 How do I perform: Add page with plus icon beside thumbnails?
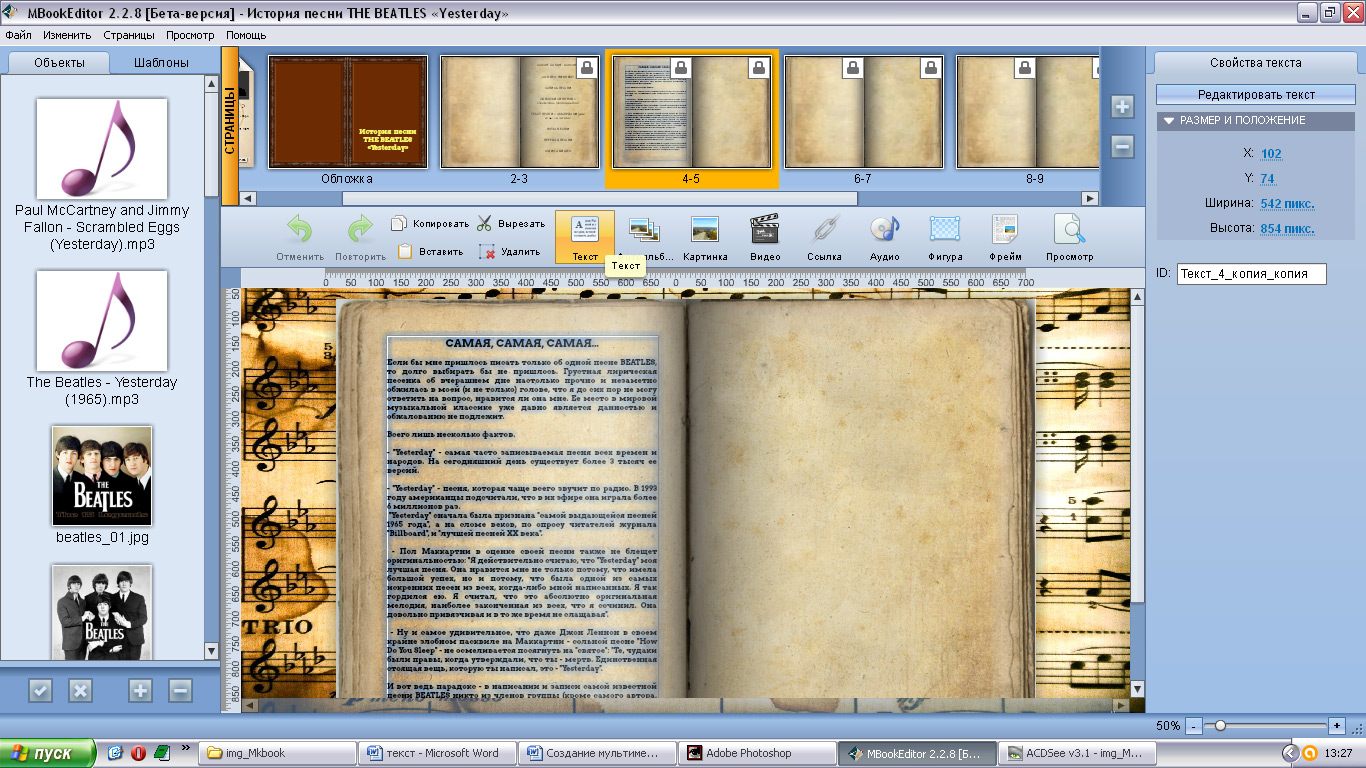(1122, 107)
